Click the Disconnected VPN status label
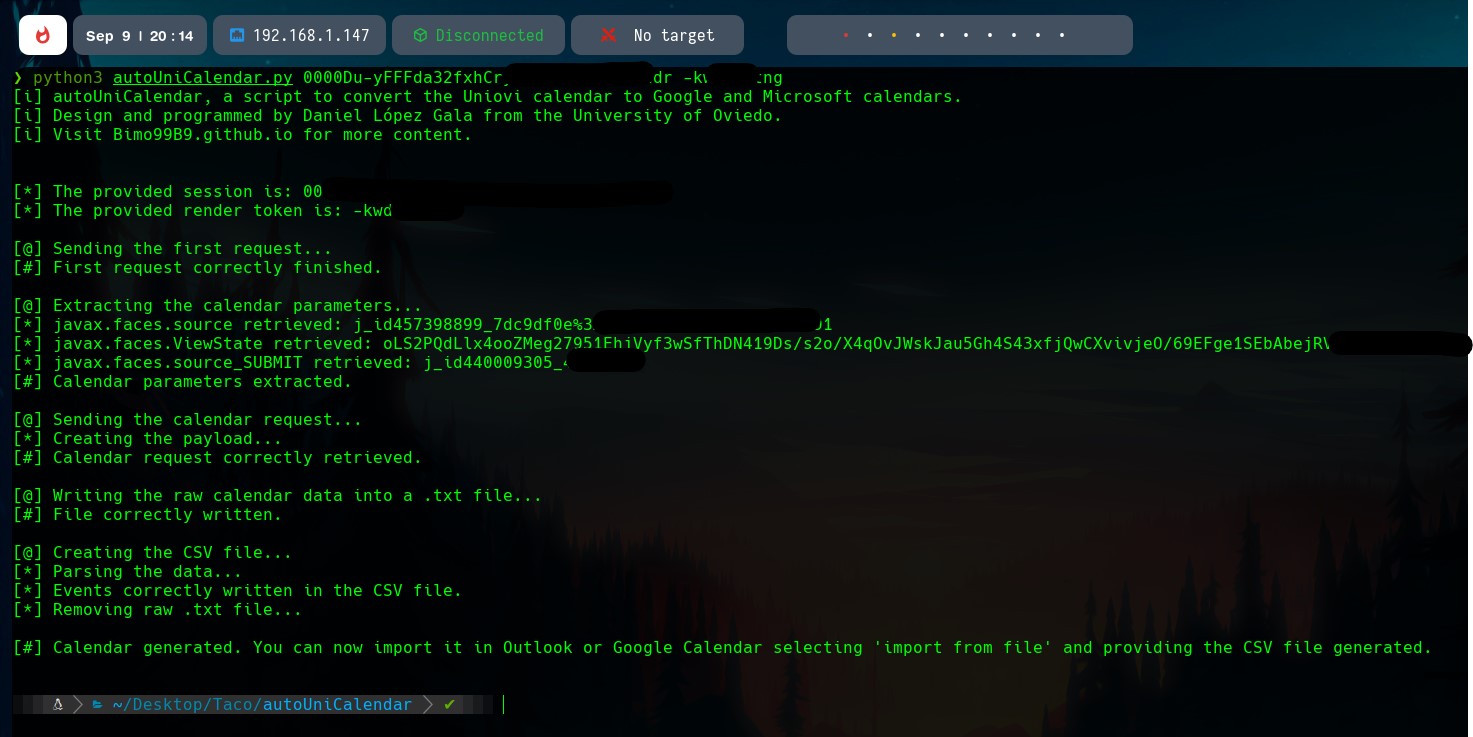 [x=490, y=35]
